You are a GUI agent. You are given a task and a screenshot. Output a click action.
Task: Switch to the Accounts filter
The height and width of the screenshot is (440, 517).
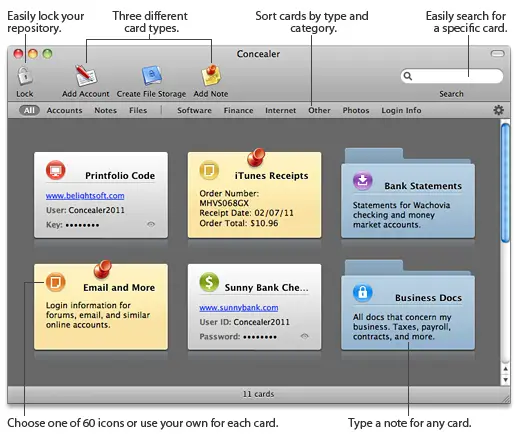[x=64, y=110]
